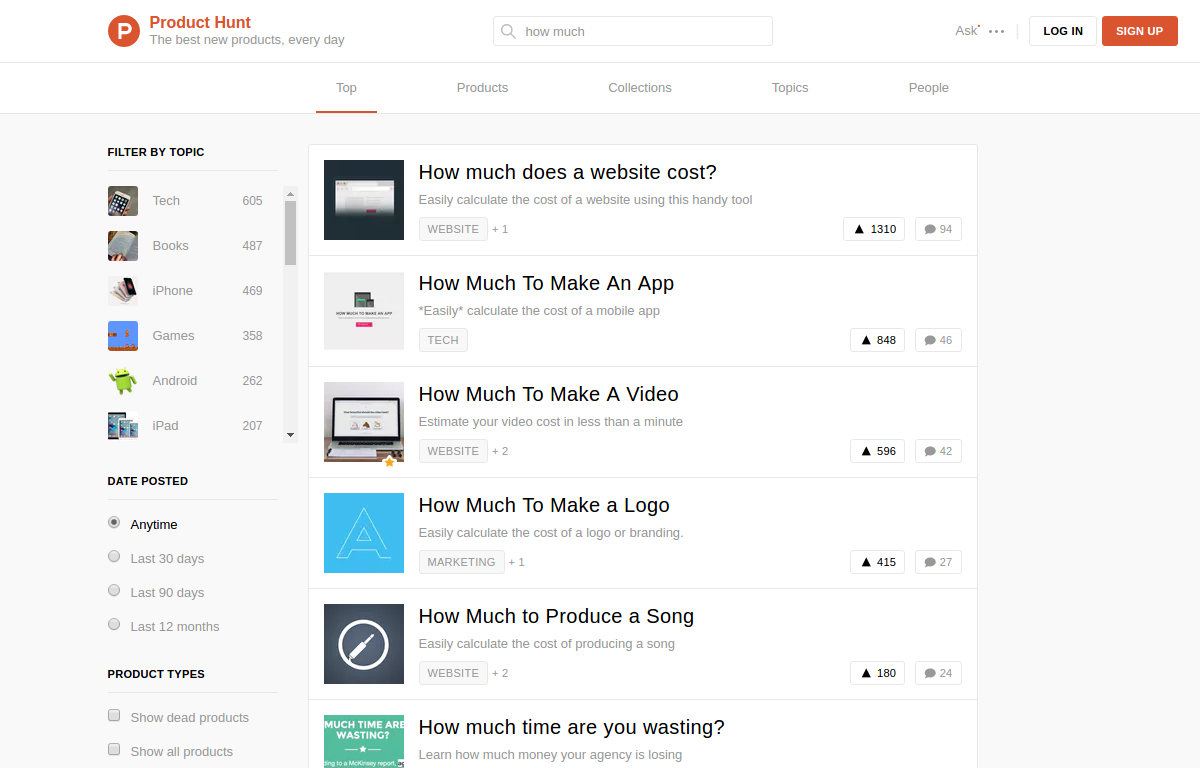Enable Show dead products checkbox
Image resolution: width=1200 pixels, height=768 pixels.
click(x=114, y=716)
